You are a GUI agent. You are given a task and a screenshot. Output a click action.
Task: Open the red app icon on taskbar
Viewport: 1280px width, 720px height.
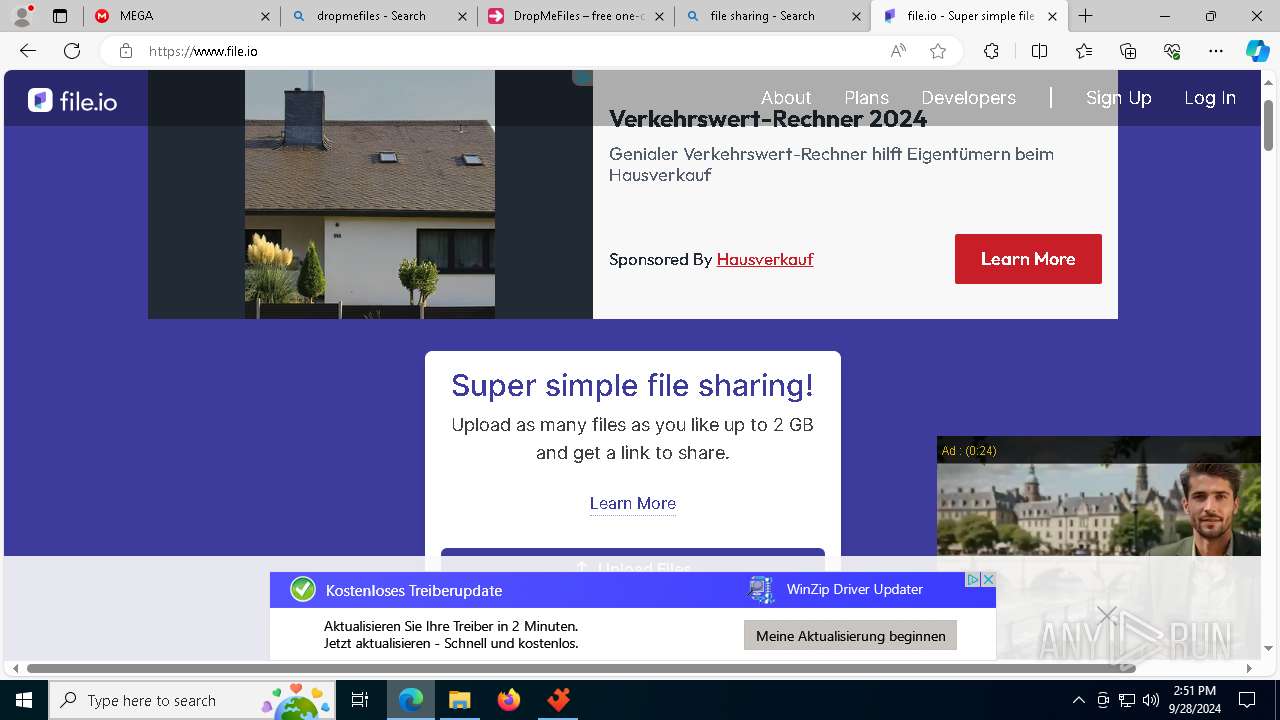tap(558, 700)
